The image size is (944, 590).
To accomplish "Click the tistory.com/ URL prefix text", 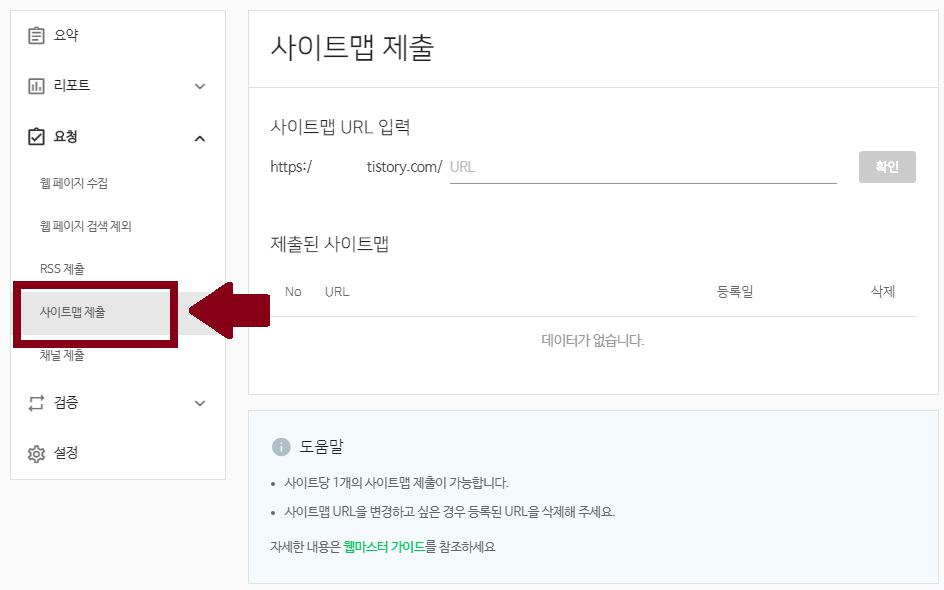I will (405, 167).
